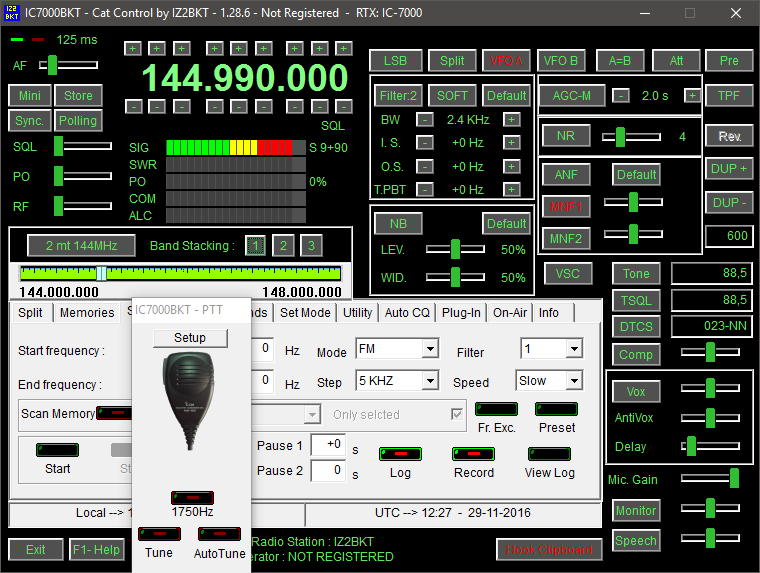Toggle the Only selected checkbox
This screenshot has width=760, height=573.
click(x=457, y=414)
